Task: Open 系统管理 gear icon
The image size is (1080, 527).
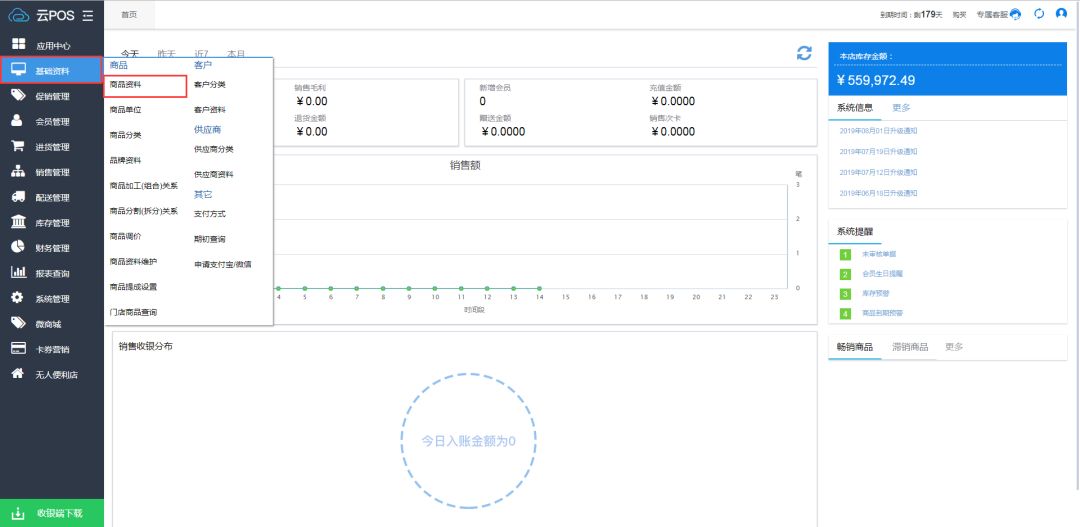Action: [x=19, y=298]
